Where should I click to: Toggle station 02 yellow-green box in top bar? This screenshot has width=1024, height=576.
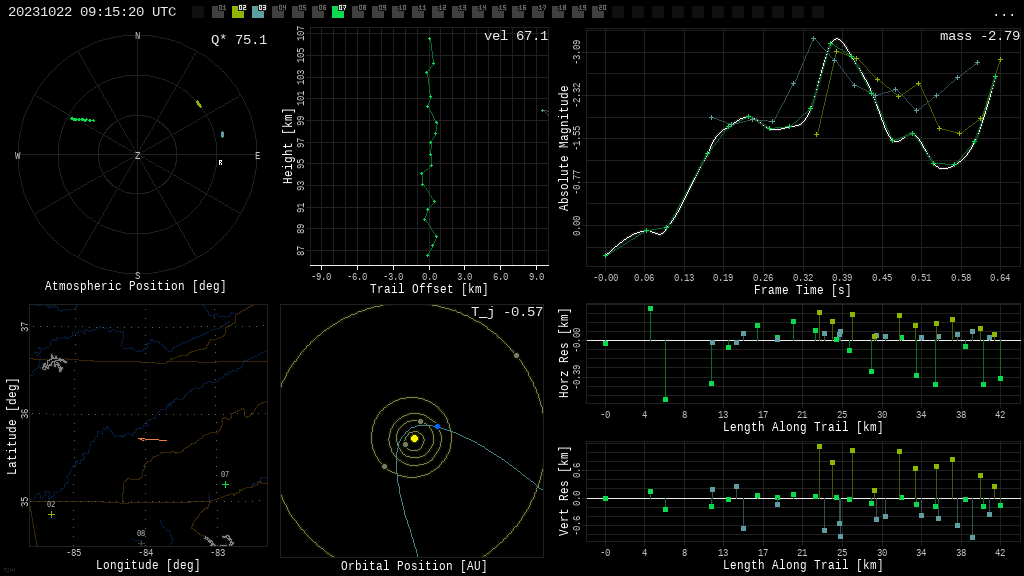(238, 12)
